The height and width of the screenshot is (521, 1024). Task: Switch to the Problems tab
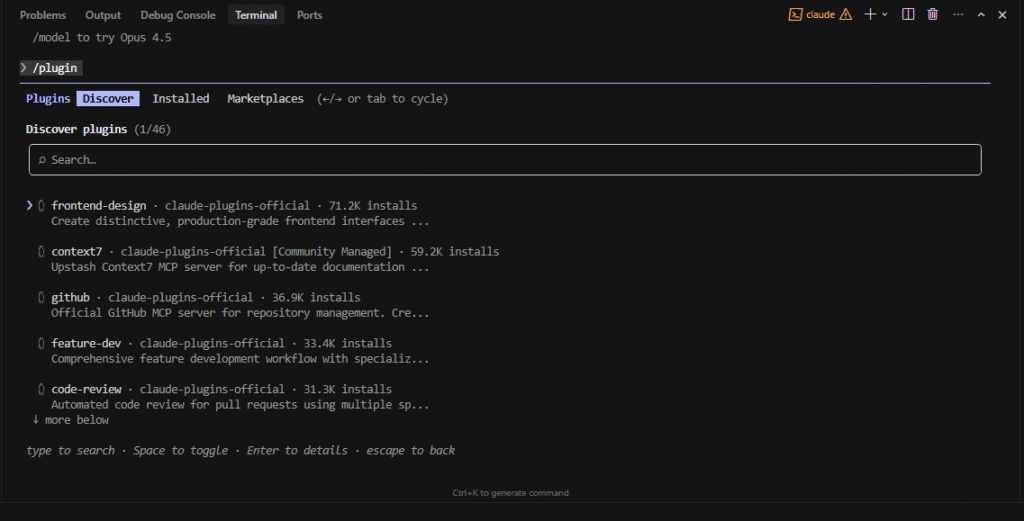point(43,15)
